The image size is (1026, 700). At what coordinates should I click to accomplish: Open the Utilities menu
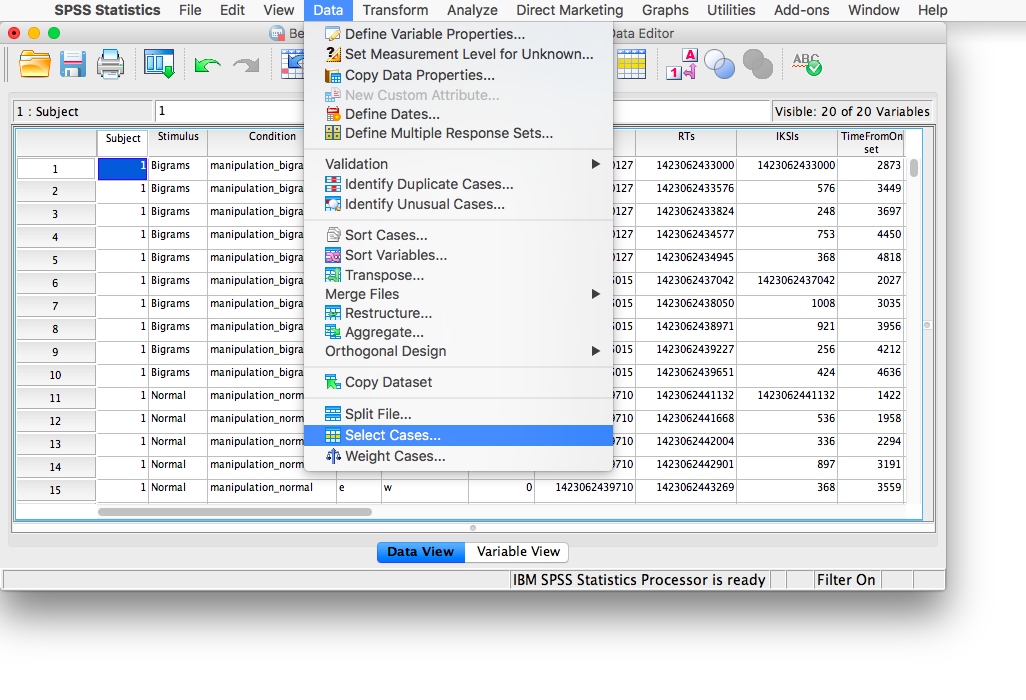click(731, 10)
